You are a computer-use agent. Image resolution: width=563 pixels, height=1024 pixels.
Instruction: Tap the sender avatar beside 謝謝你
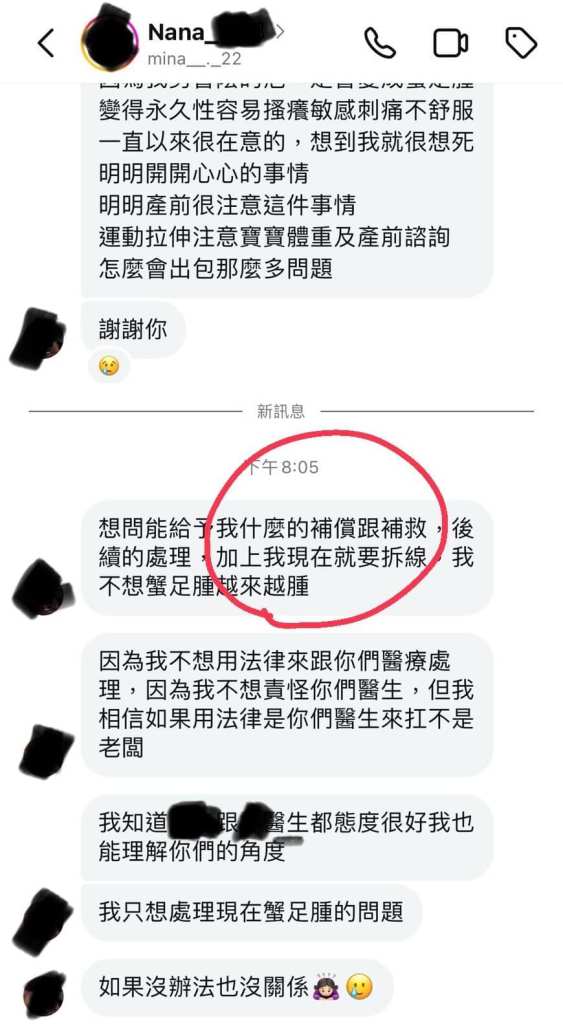[37, 340]
